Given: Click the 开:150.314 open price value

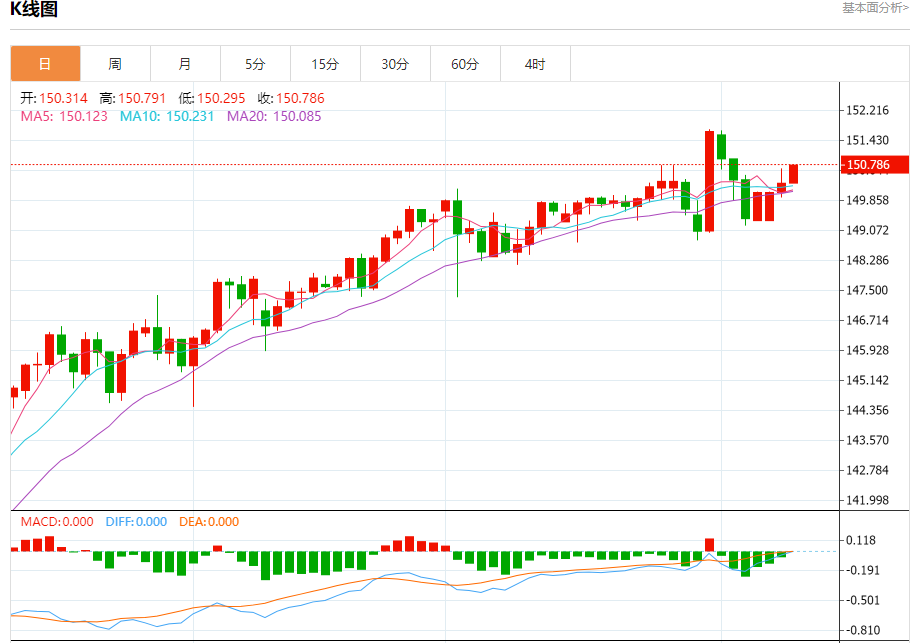Looking at the screenshot, I should click(54, 98).
